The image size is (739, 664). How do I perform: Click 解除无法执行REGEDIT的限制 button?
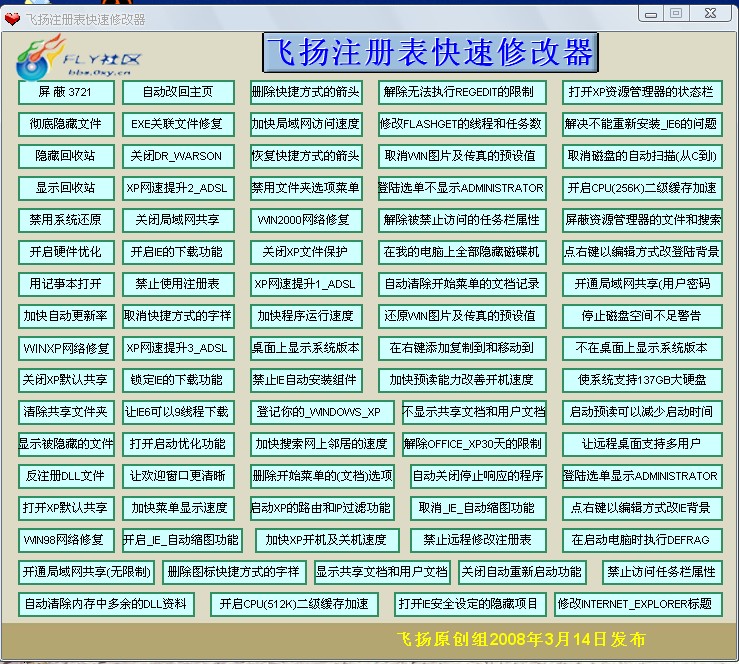pos(462,92)
